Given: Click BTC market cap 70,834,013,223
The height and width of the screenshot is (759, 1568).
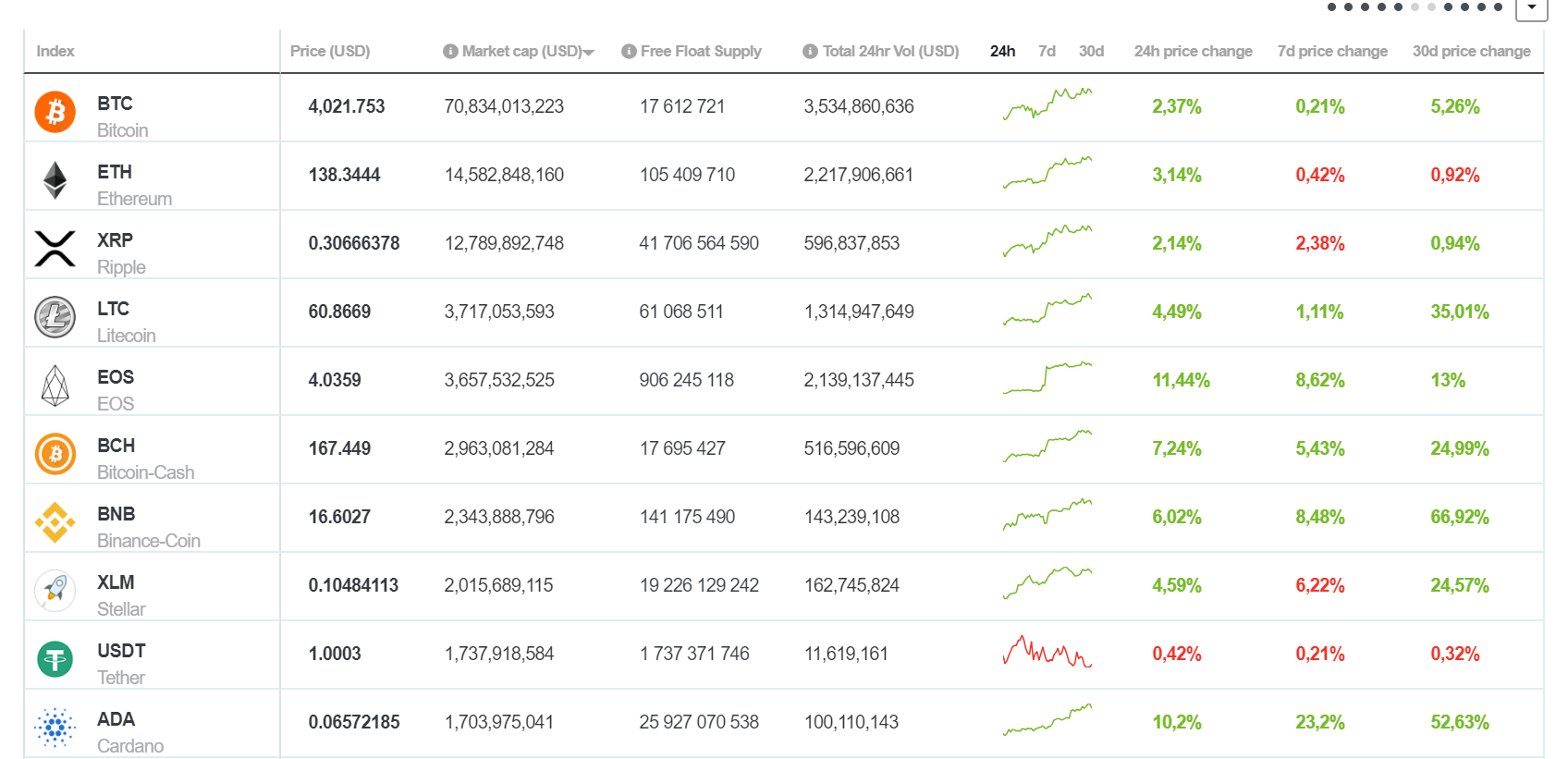Looking at the screenshot, I should (x=504, y=106).
